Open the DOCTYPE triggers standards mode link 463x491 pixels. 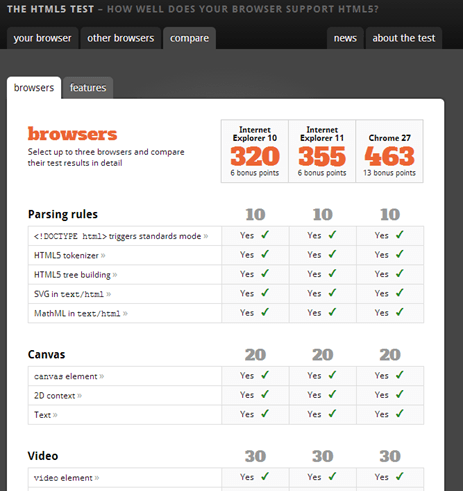[x=121, y=236]
